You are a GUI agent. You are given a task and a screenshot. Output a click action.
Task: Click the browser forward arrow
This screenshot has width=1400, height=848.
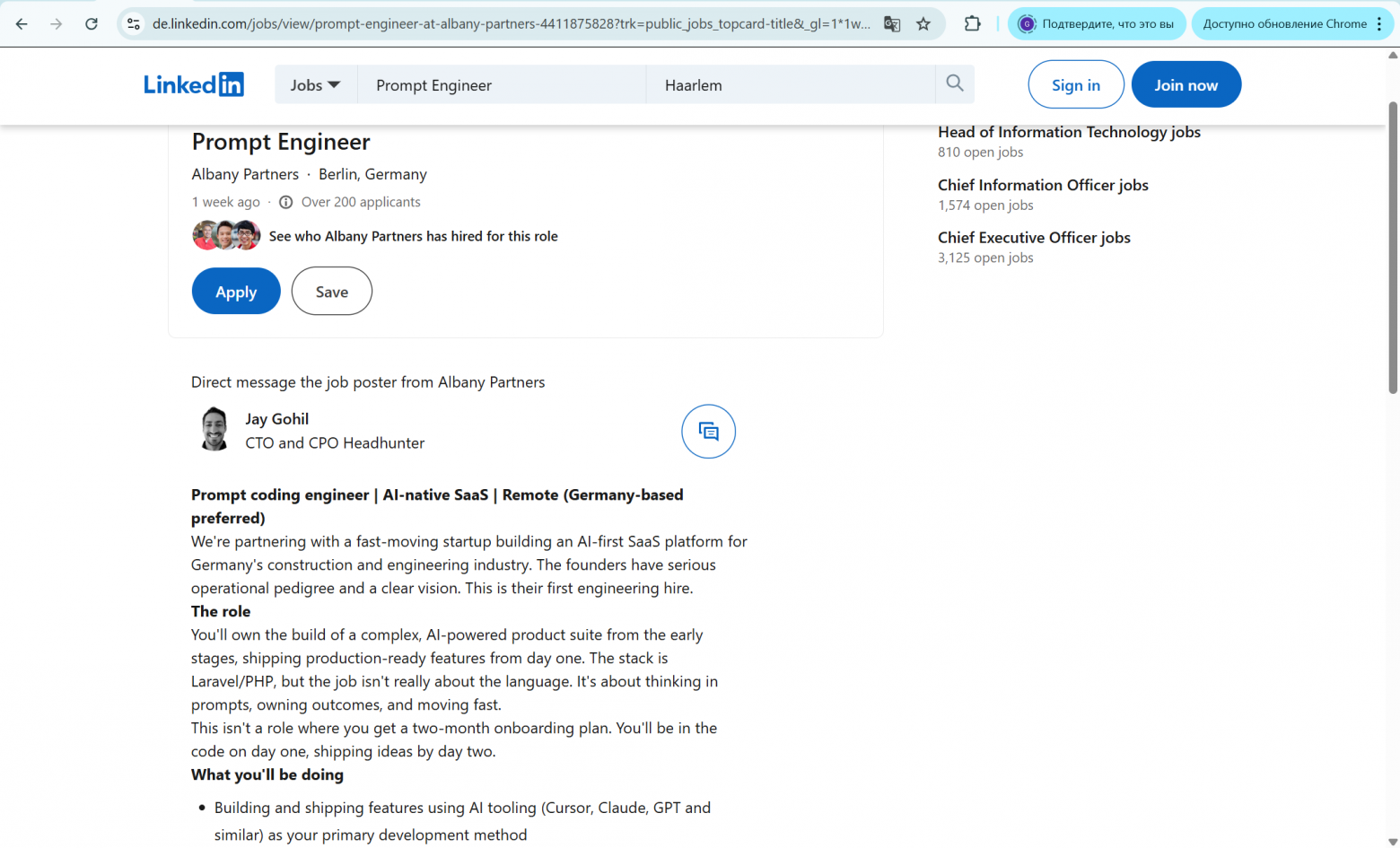coord(57,24)
